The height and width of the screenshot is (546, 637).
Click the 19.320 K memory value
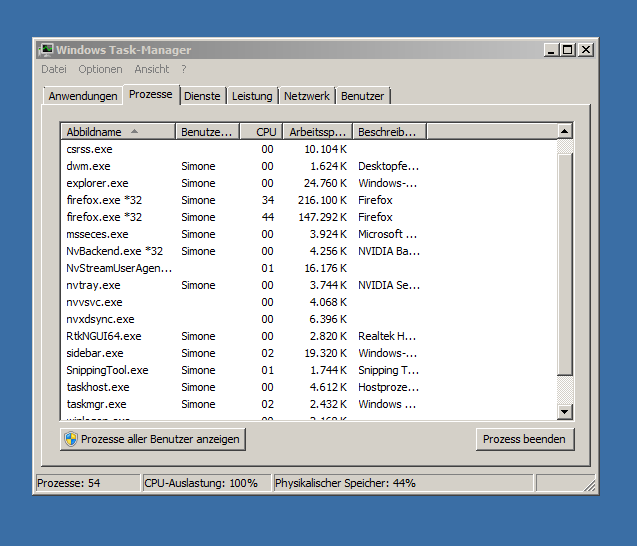pyautogui.click(x=326, y=353)
